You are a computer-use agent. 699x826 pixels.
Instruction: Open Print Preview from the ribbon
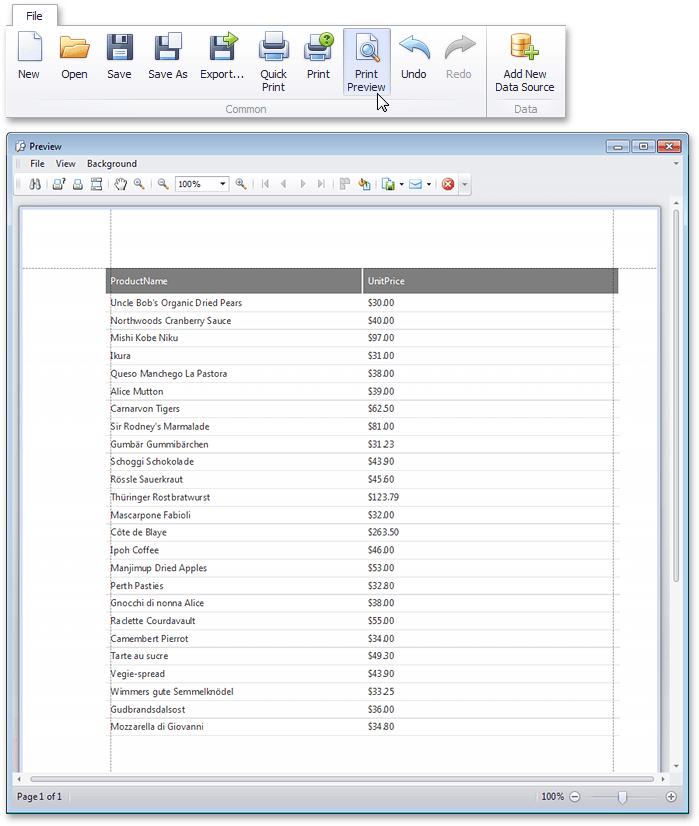pos(367,62)
